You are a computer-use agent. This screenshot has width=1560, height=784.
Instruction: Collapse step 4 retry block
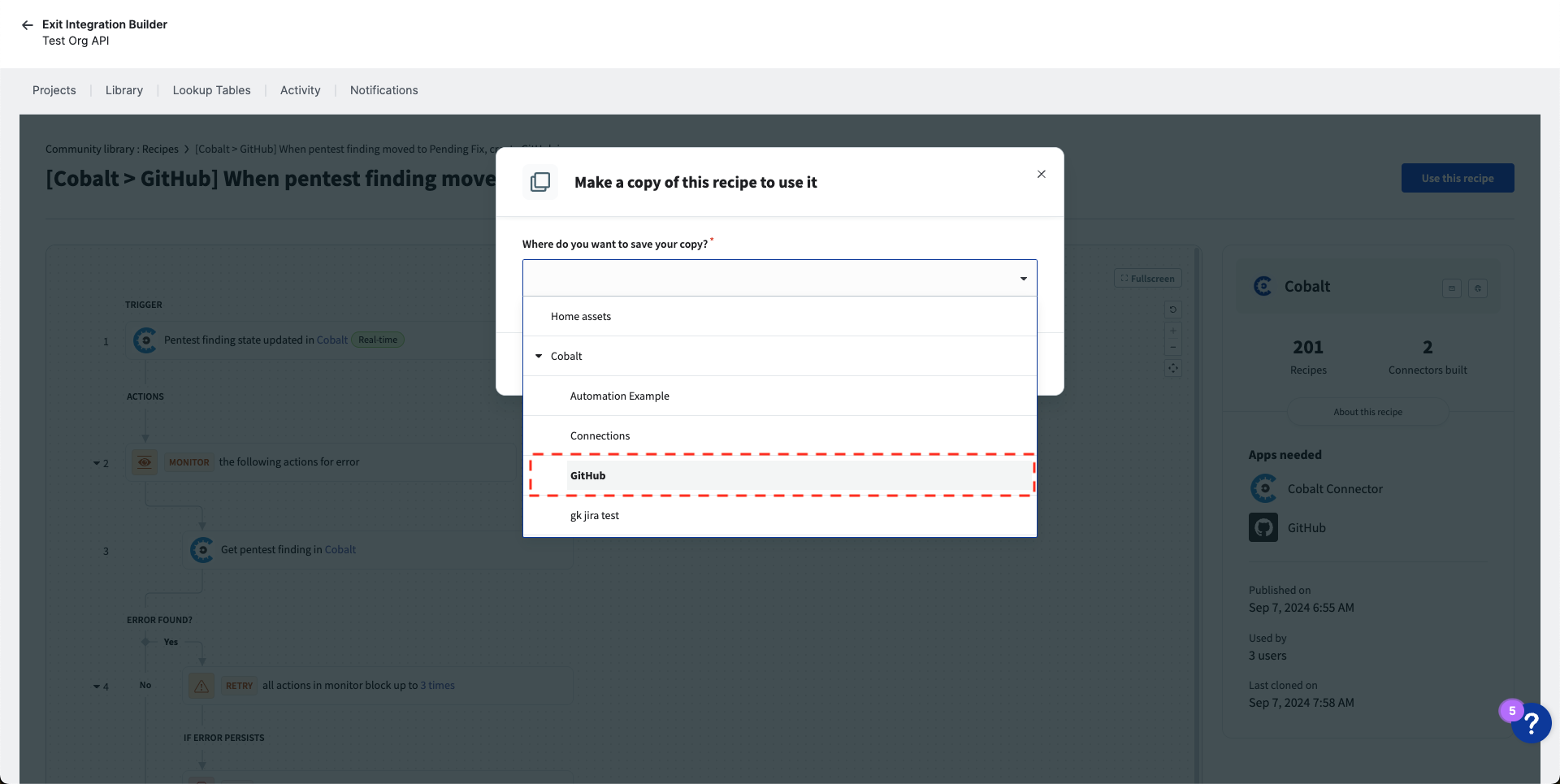tap(97, 687)
